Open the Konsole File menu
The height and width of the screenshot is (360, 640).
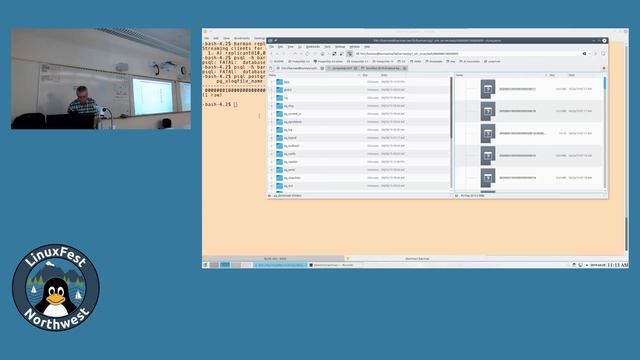click(207, 38)
